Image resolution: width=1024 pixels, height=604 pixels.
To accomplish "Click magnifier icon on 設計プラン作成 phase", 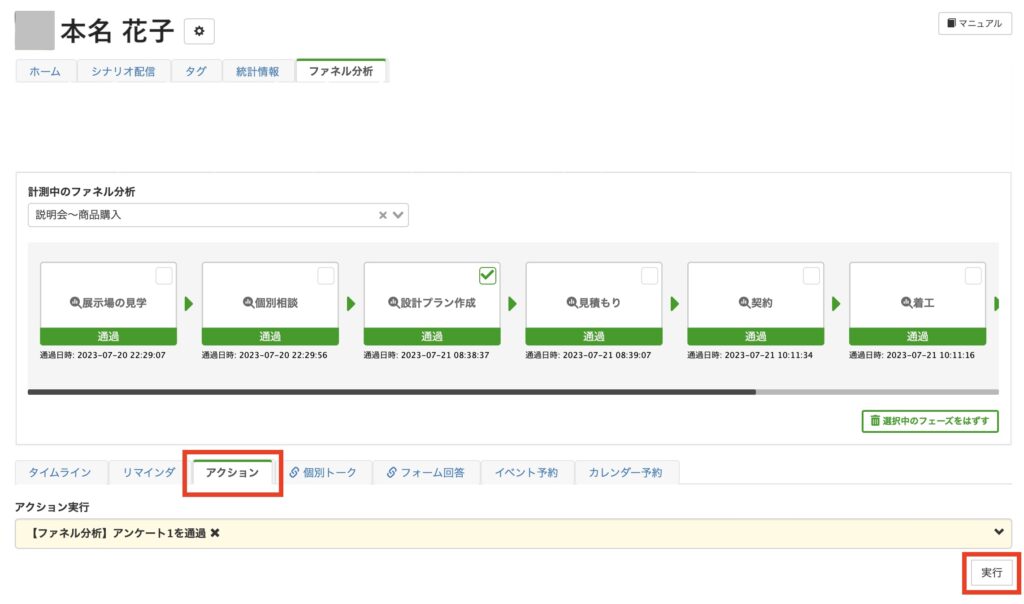I will [394, 303].
